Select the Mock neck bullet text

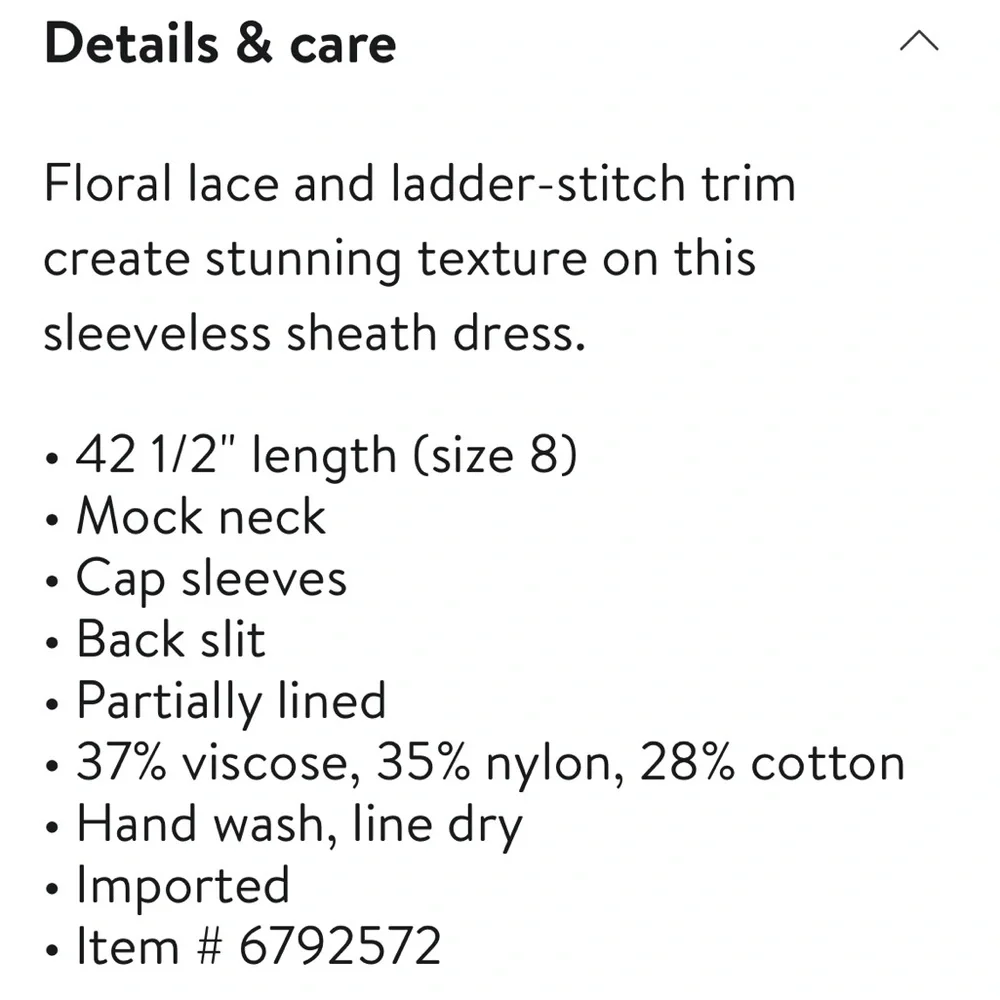201,517
